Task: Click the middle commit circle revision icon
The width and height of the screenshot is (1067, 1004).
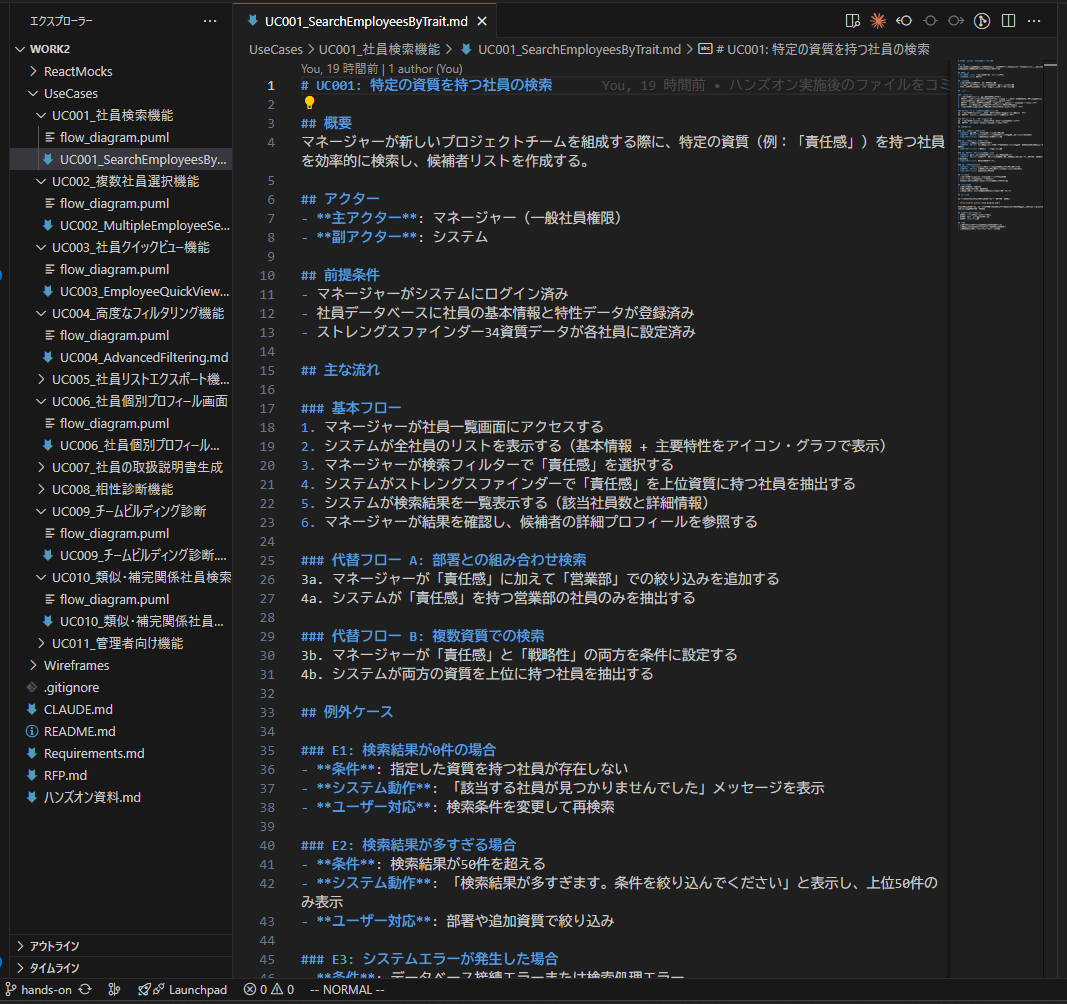Action: pyautogui.click(x=930, y=21)
